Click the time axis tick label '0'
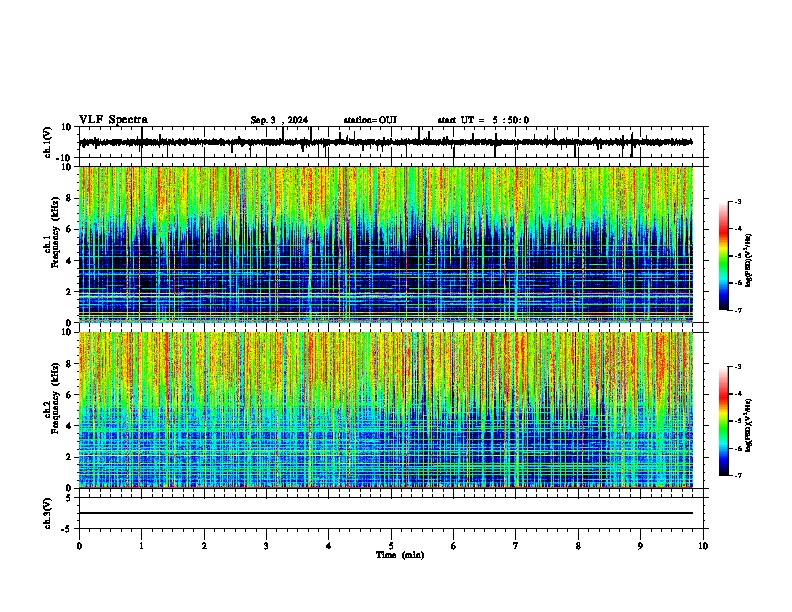This screenshot has height=612, width=792. click(79, 546)
